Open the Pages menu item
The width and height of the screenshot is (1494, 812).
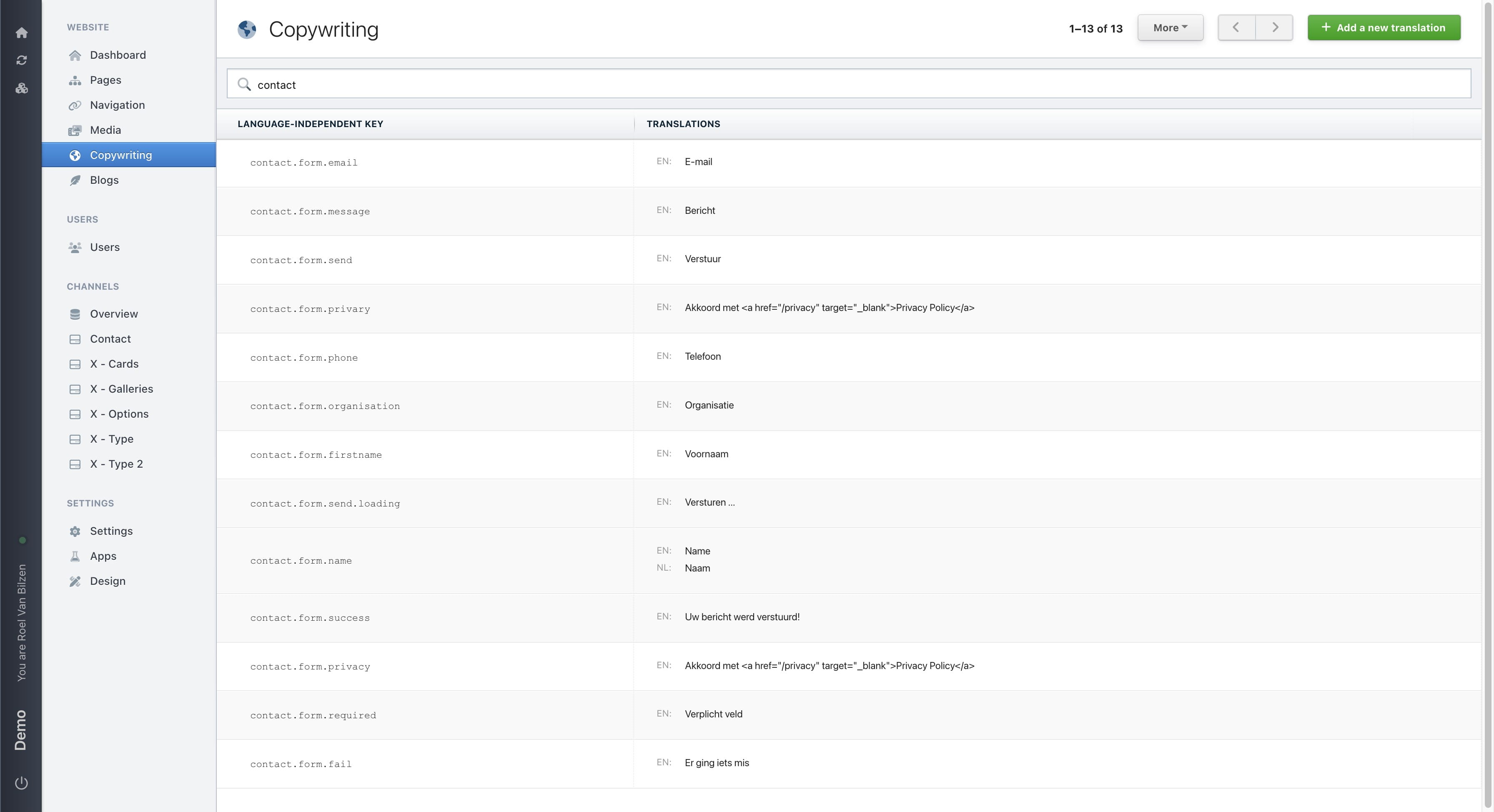(x=105, y=80)
